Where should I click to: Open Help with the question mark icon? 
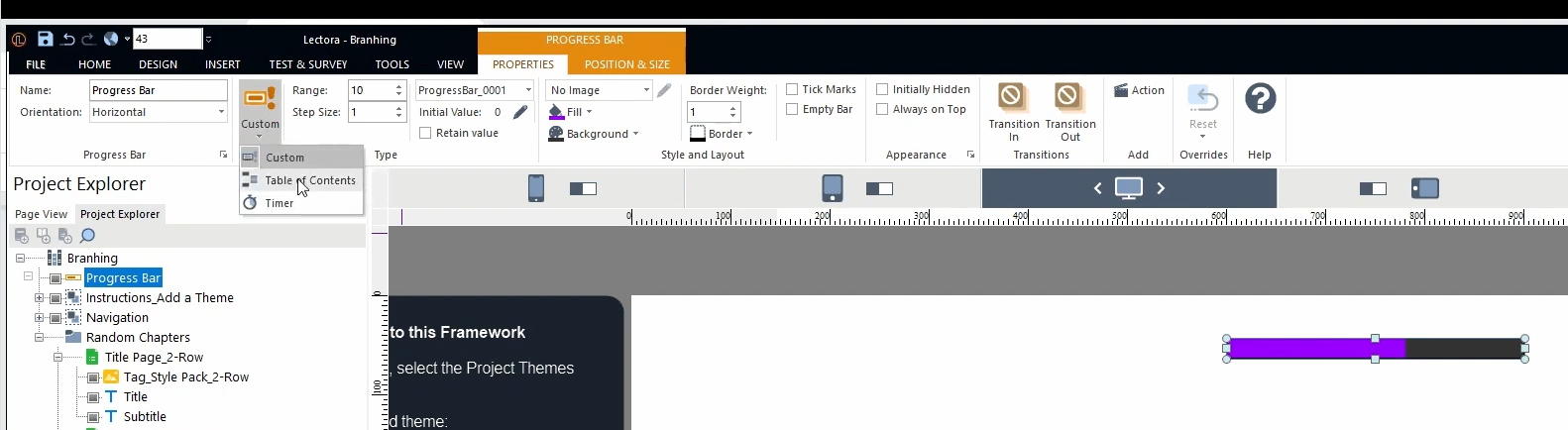coord(1260,99)
